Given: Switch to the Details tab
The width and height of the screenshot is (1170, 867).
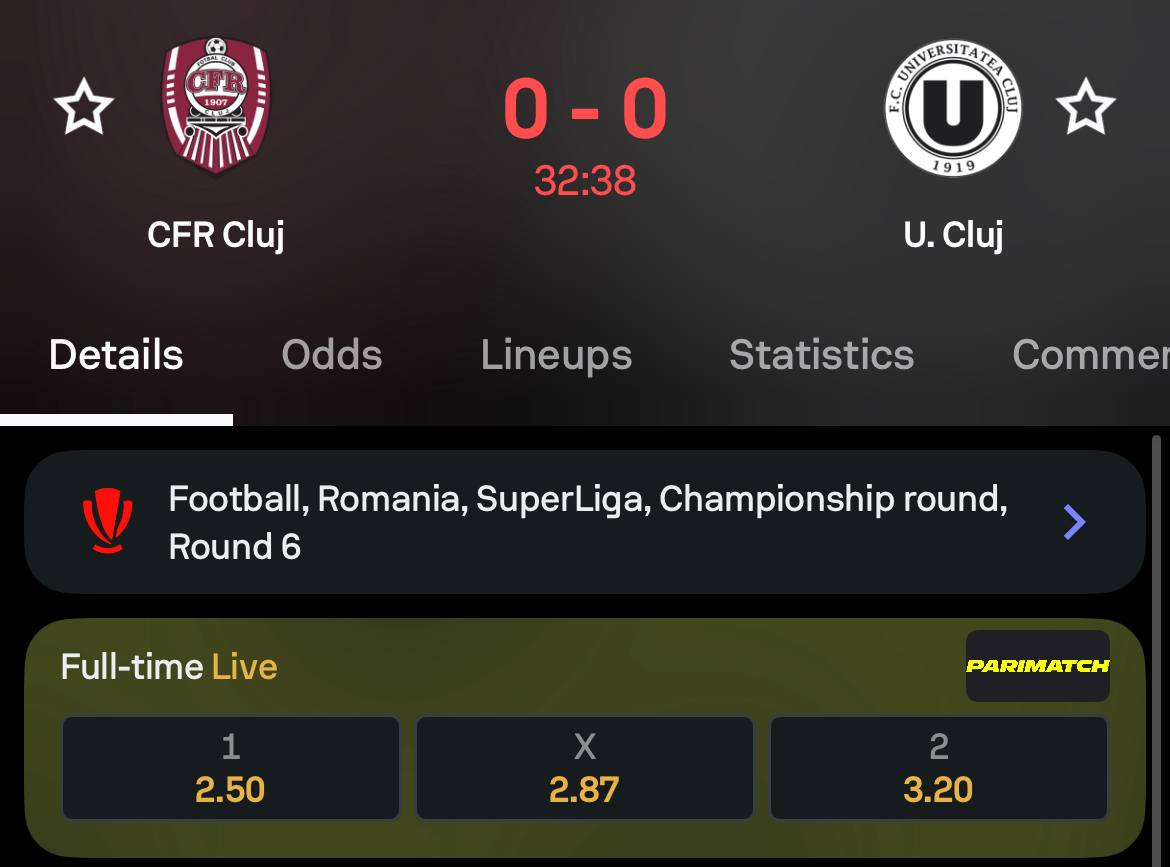Looking at the screenshot, I should (116, 355).
